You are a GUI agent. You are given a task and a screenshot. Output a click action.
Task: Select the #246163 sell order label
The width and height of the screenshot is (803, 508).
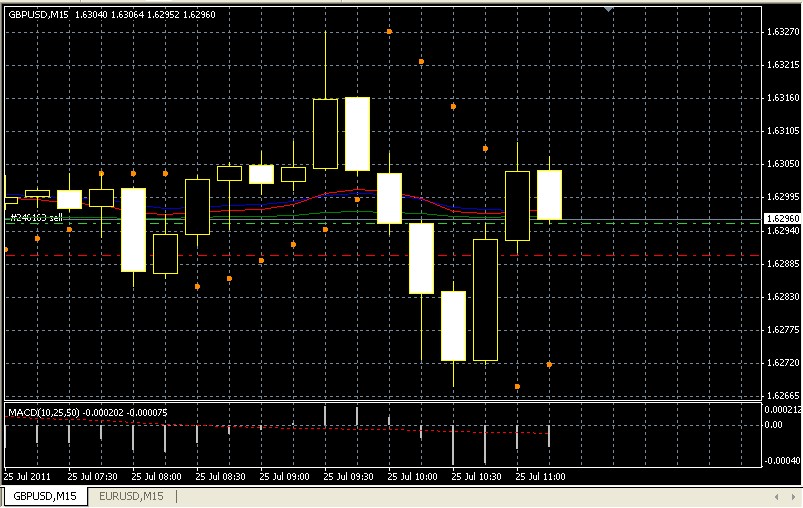point(36,216)
